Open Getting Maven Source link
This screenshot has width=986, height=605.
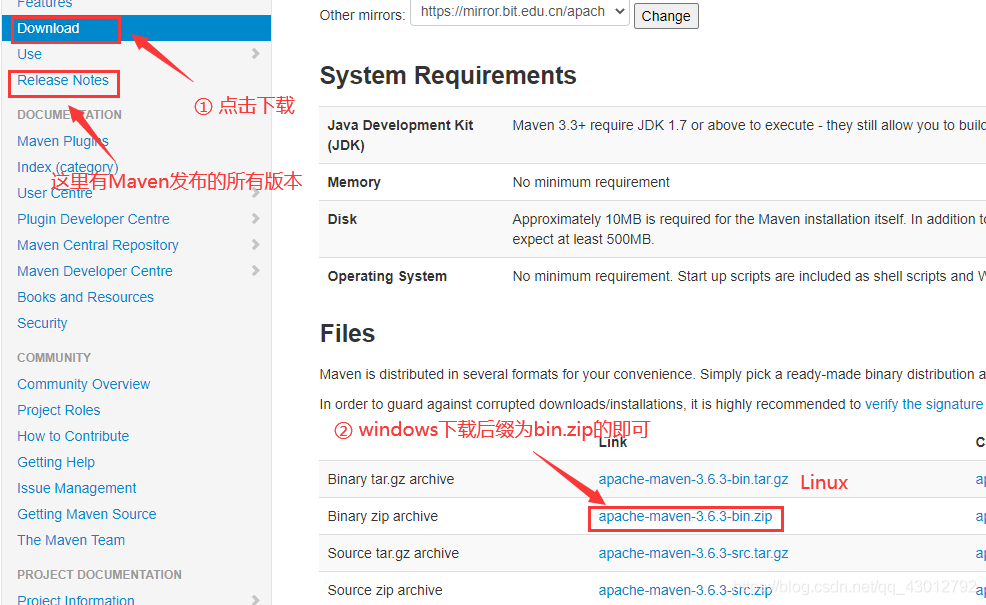click(x=87, y=514)
